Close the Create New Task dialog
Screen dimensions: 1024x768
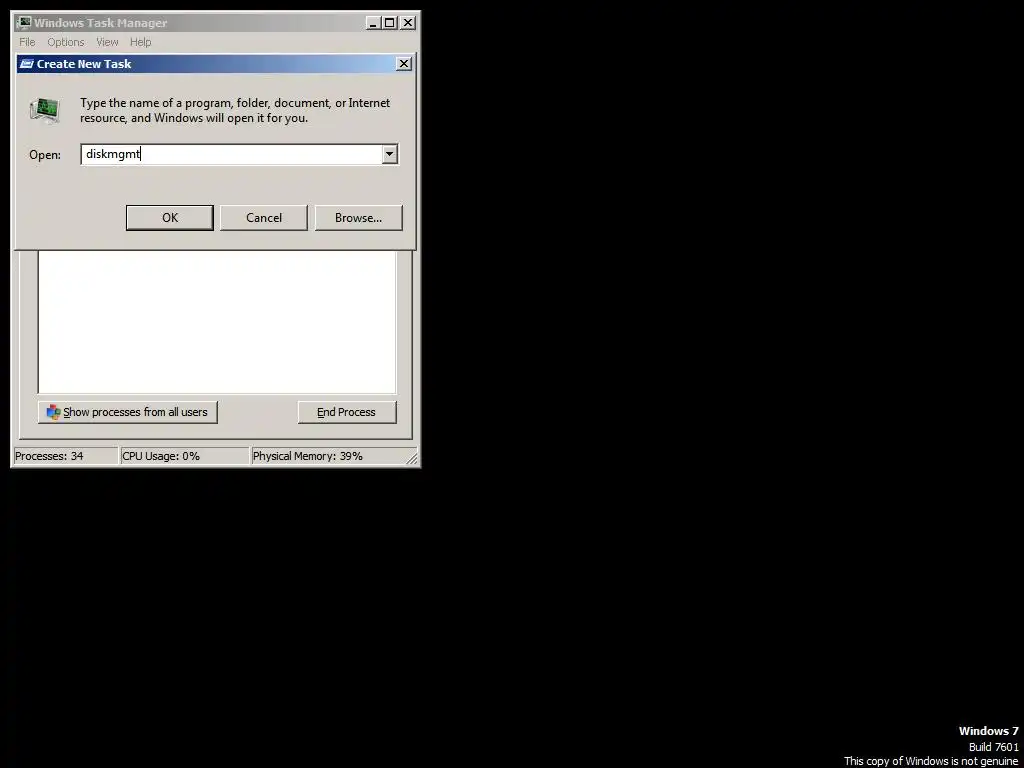(x=404, y=63)
